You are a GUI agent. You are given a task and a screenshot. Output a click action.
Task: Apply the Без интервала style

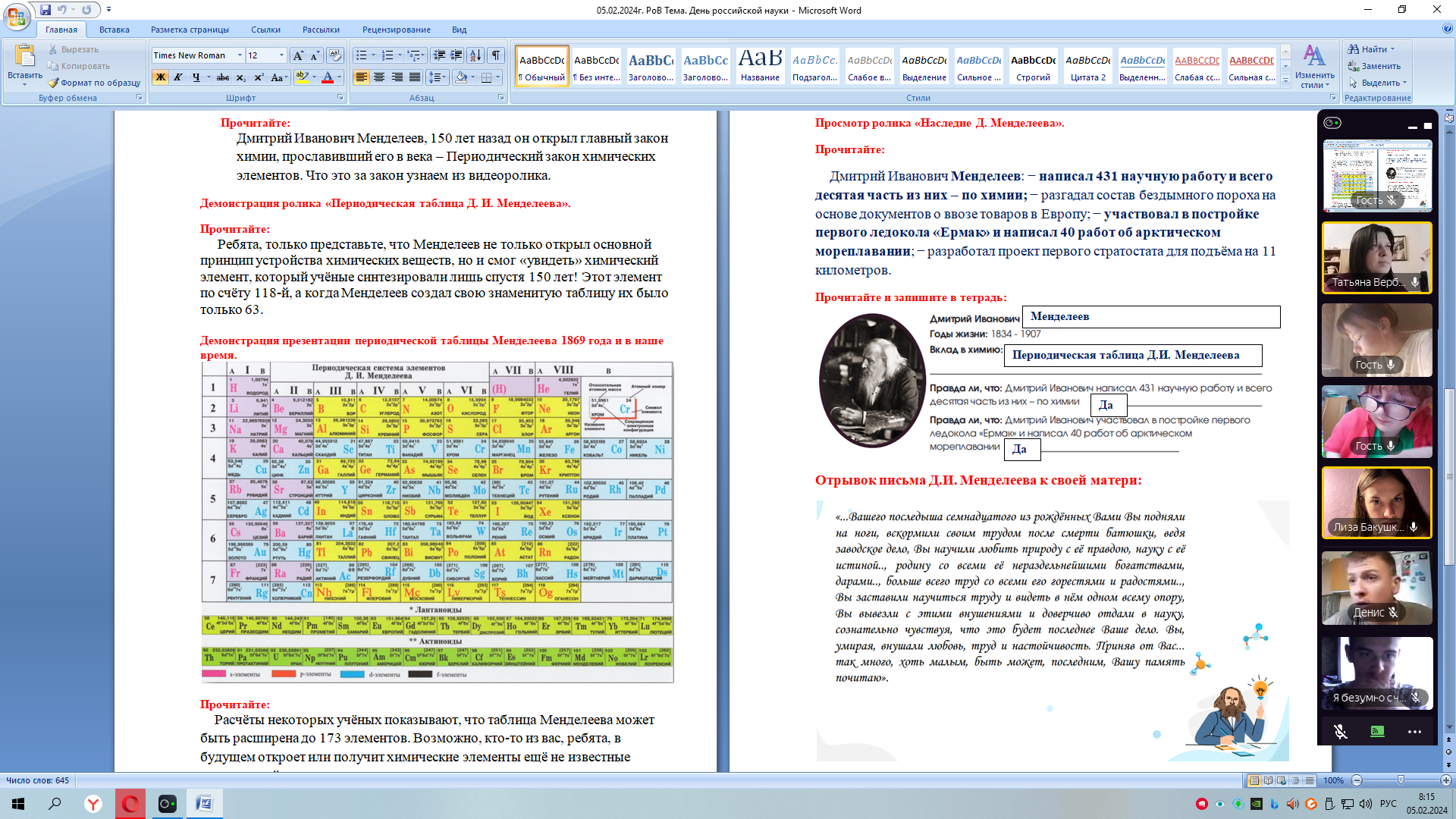(597, 66)
